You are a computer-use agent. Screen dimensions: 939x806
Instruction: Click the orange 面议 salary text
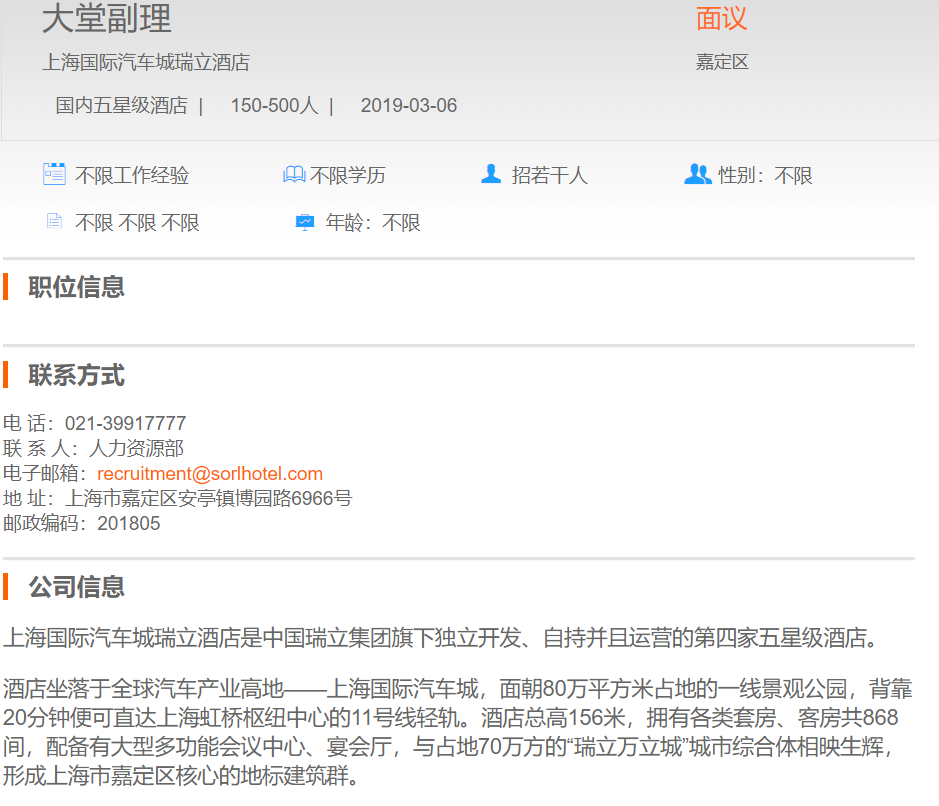coord(721,19)
